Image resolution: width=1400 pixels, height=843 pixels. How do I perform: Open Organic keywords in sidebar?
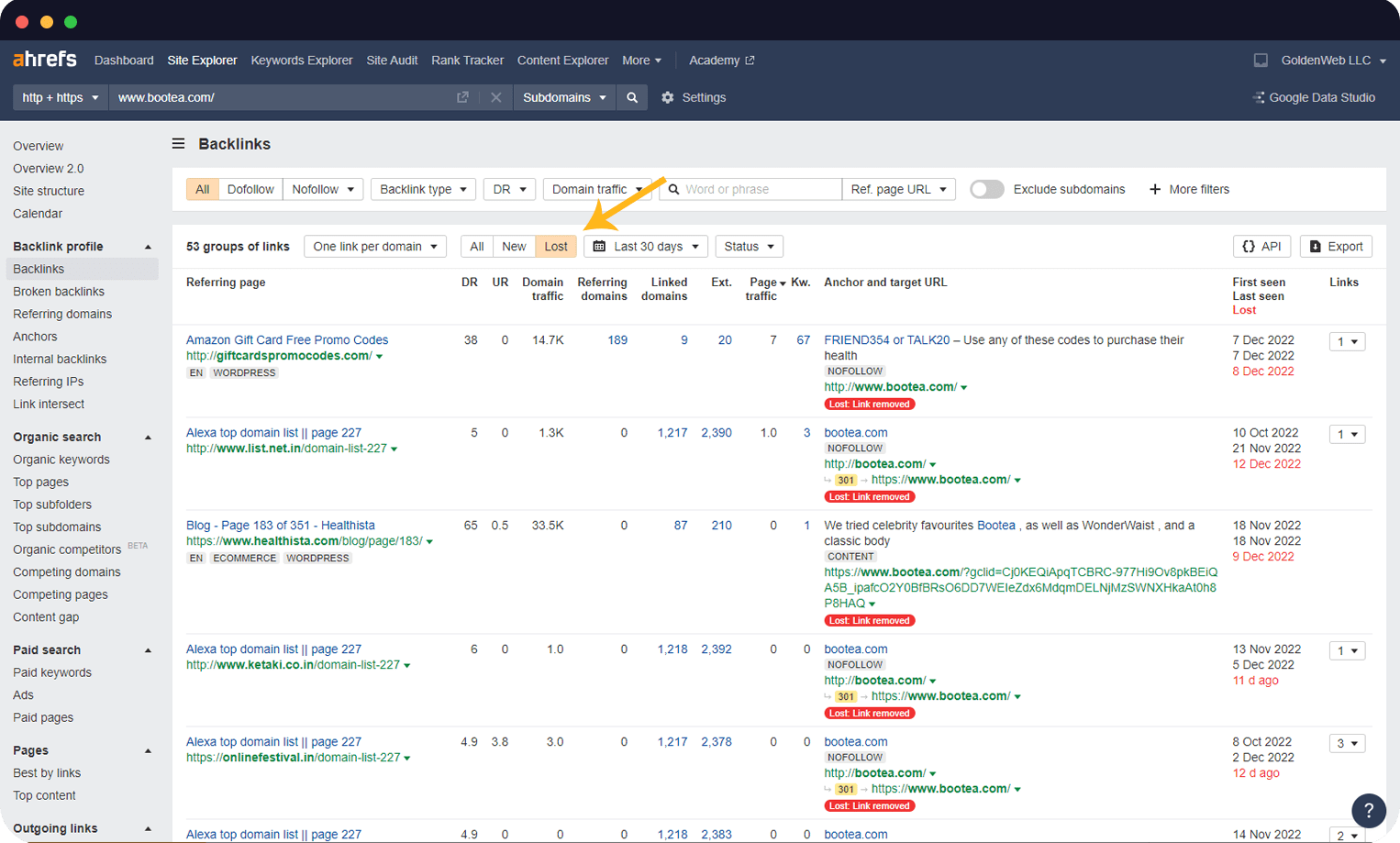[61, 460]
